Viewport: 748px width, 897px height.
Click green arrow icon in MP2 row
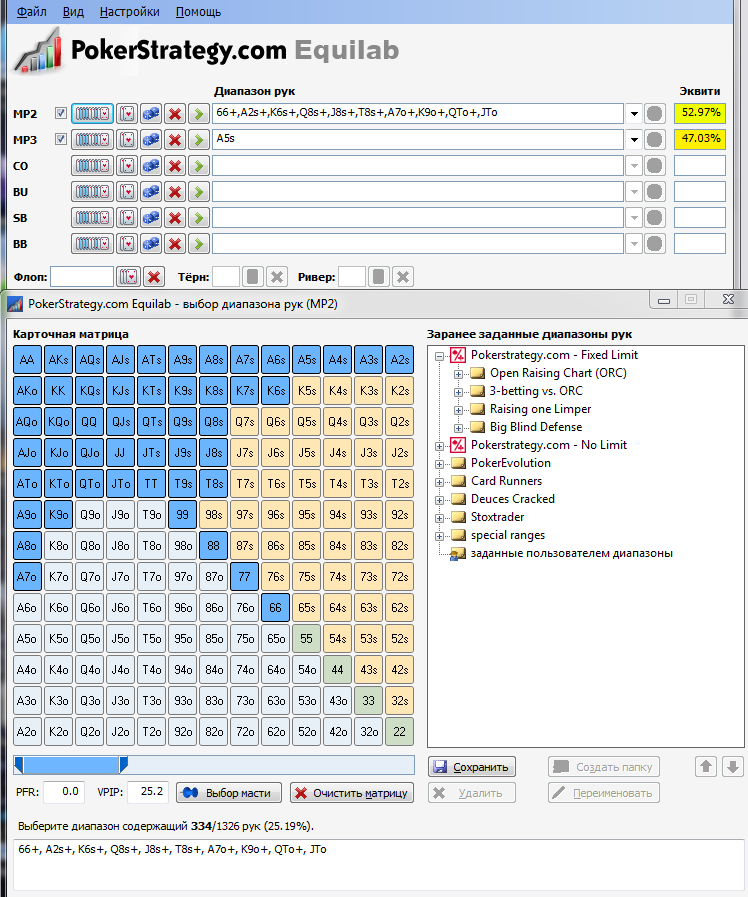tap(198, 113)
